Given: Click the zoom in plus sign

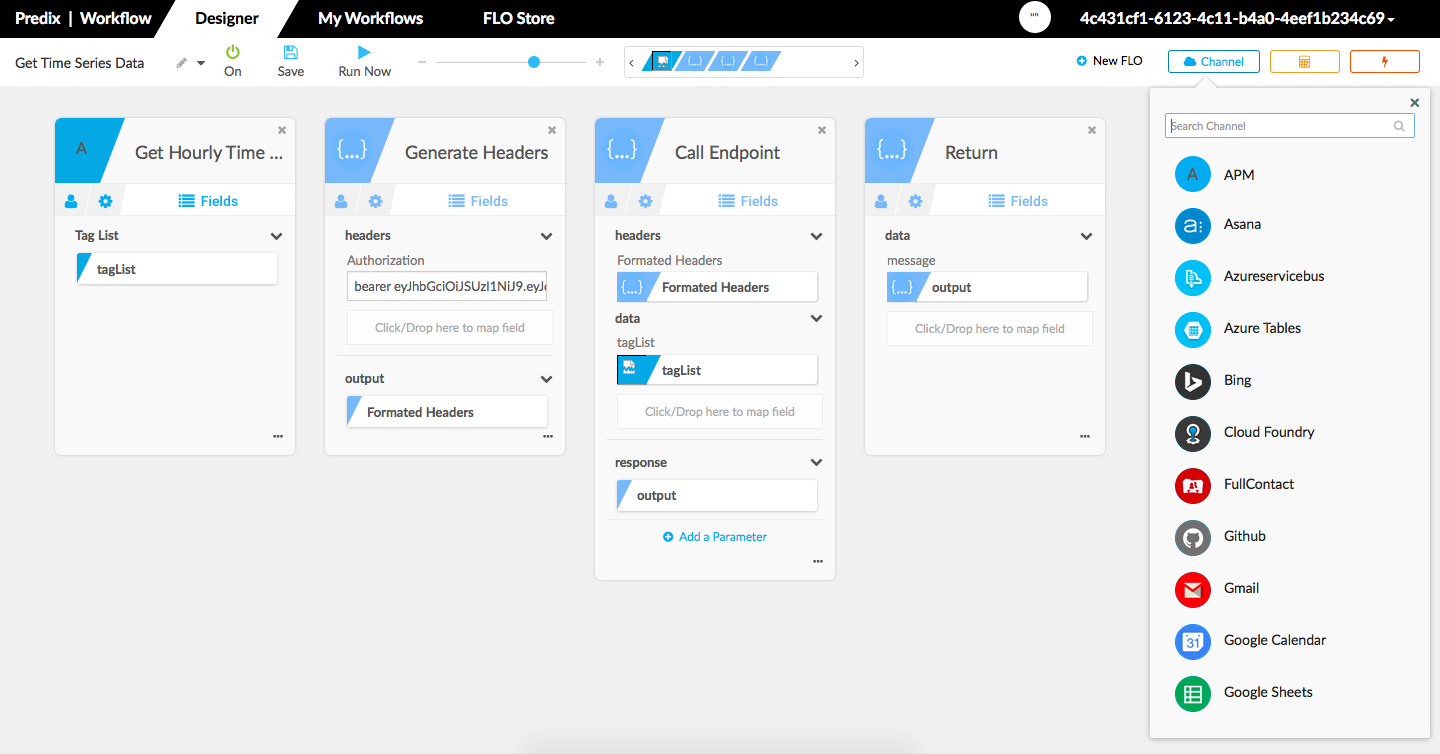Looking at the screenshot, I should (600, 62).
